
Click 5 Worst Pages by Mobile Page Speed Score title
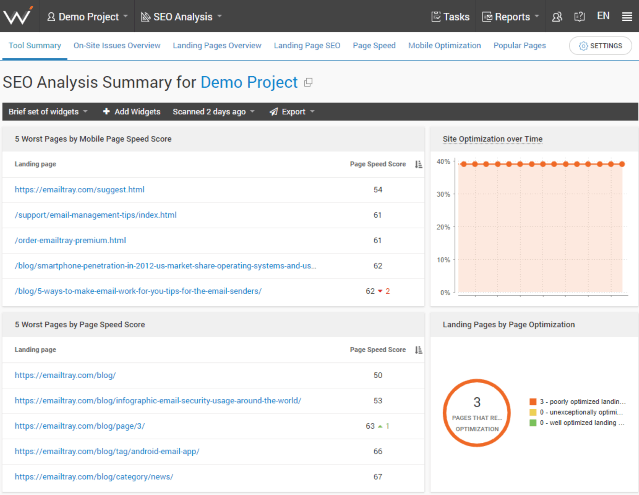93,139
